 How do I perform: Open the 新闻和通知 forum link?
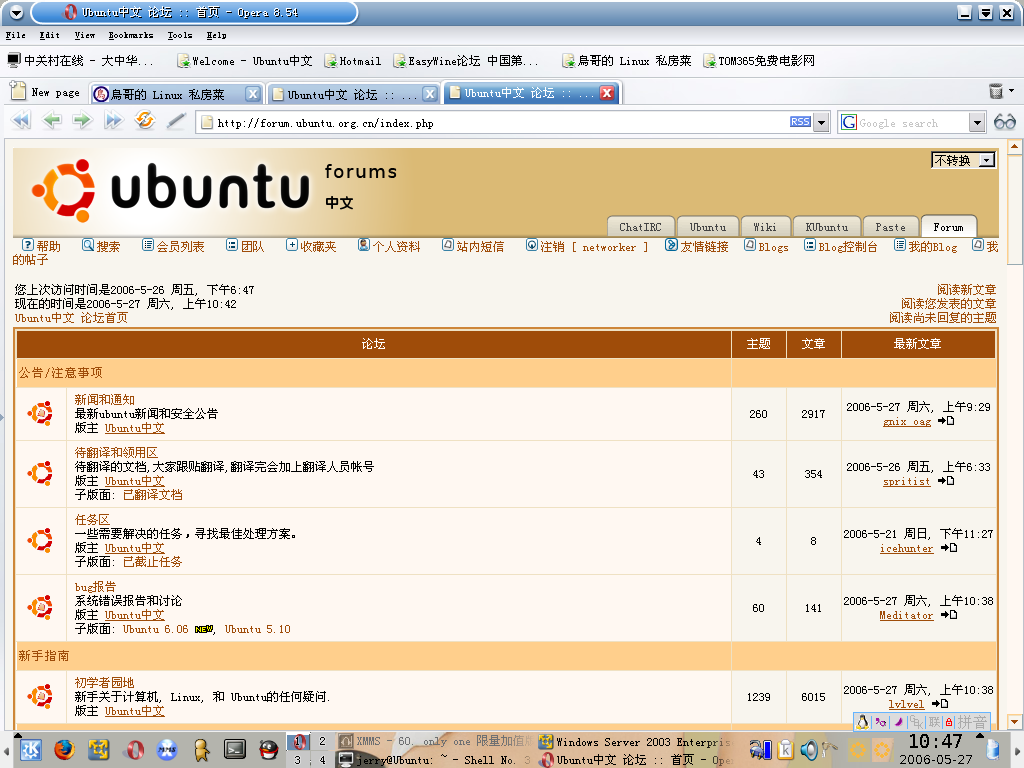pyautogui.click(x=104, y=399)
